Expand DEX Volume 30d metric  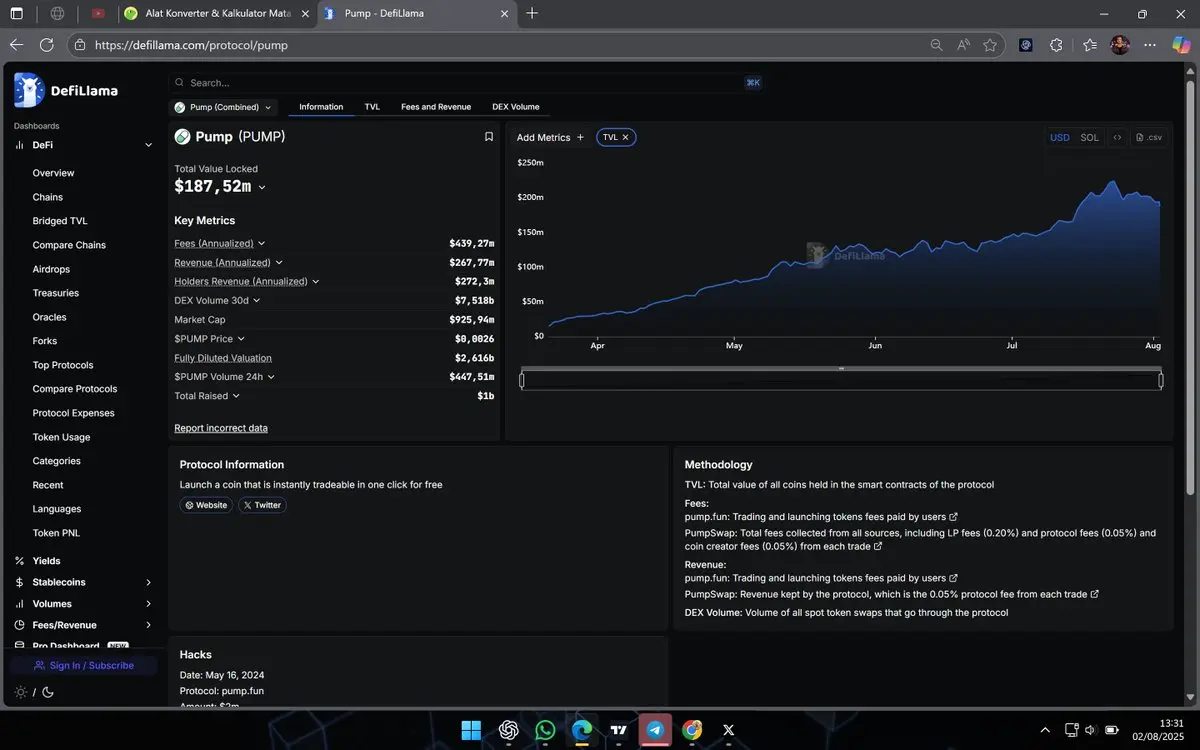coord(257,300)
